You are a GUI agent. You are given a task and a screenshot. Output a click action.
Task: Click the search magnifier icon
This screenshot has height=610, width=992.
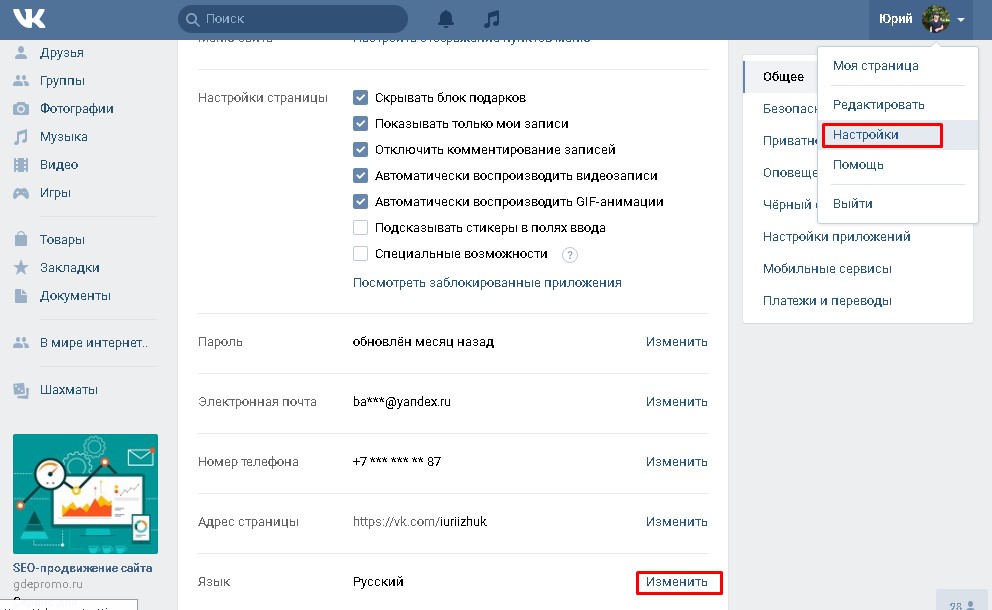[x=192, y=19]
